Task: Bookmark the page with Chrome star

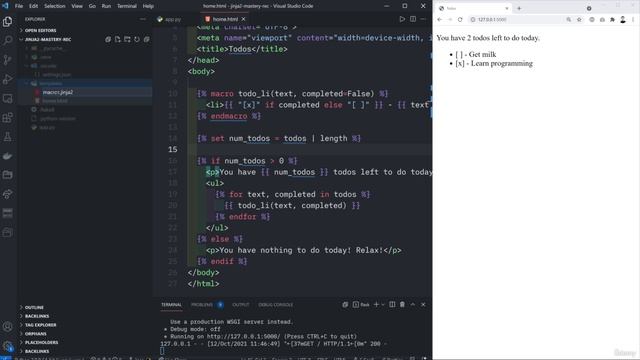Action: (x=579, y=20)
